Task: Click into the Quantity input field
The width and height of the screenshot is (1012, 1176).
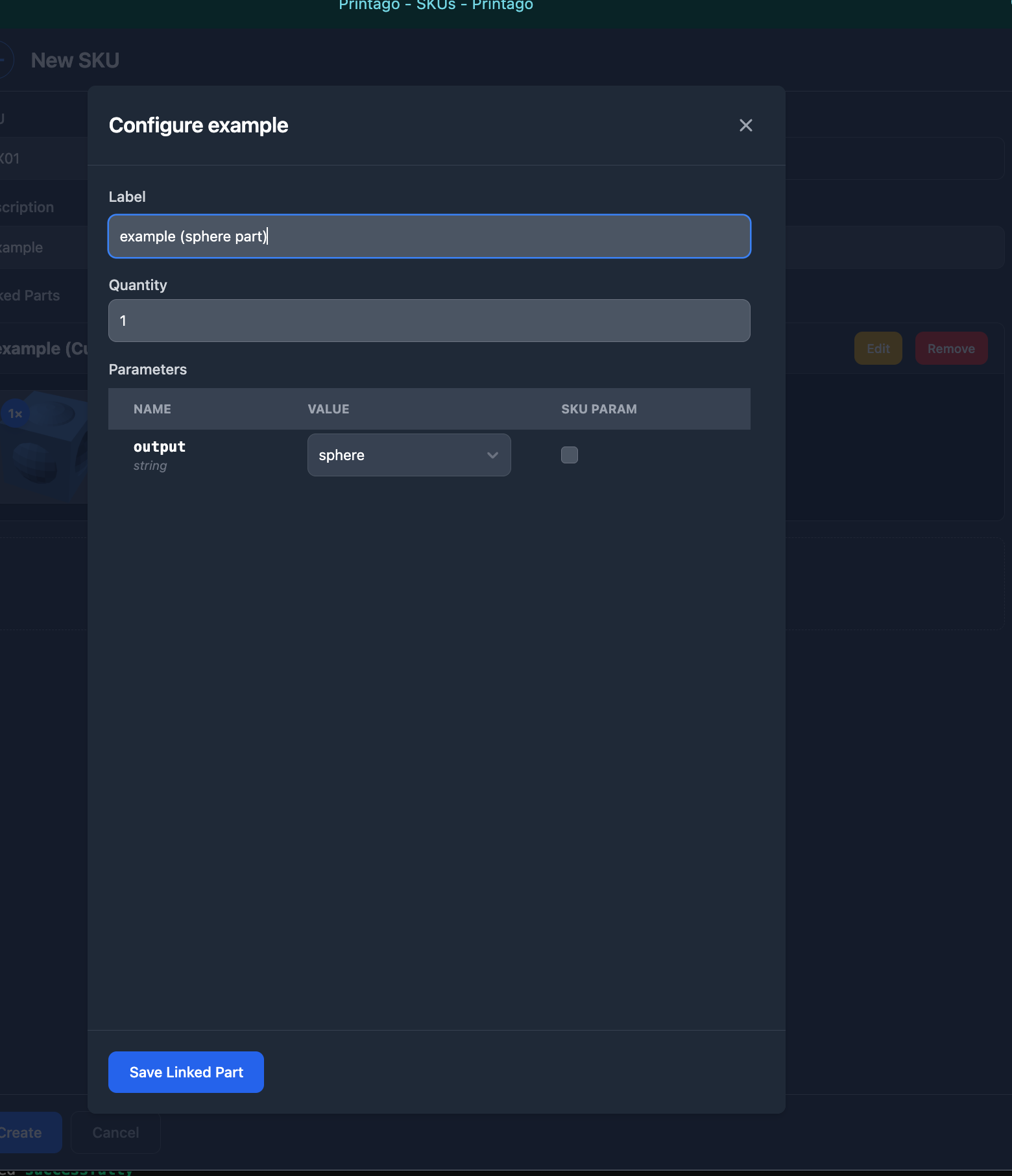Action: [429, 321]
